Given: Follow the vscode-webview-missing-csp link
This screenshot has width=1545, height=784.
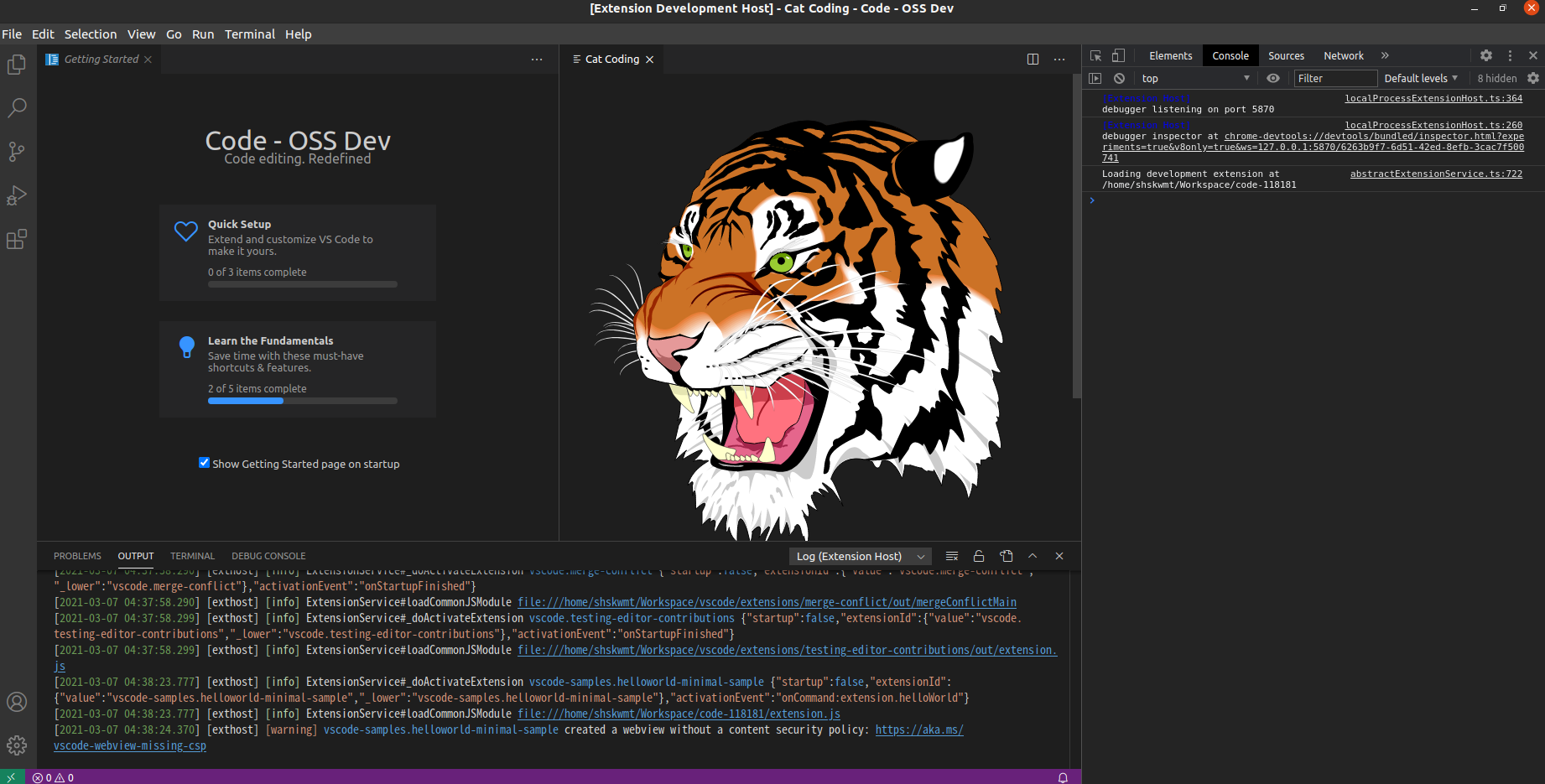Looking at the screenshot, I should [129, 745].
